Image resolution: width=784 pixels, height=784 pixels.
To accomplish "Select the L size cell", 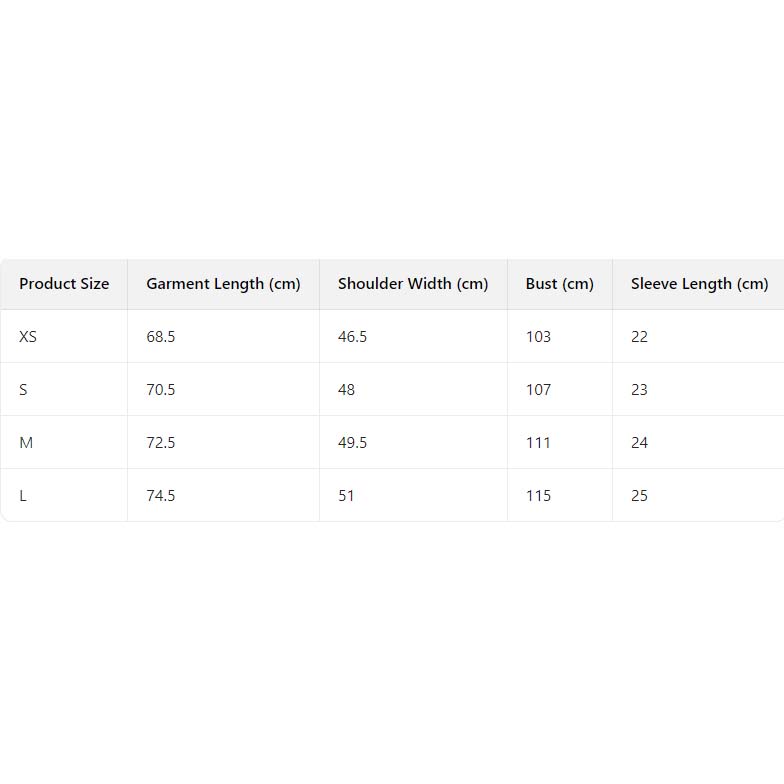I will coord(23,496).
